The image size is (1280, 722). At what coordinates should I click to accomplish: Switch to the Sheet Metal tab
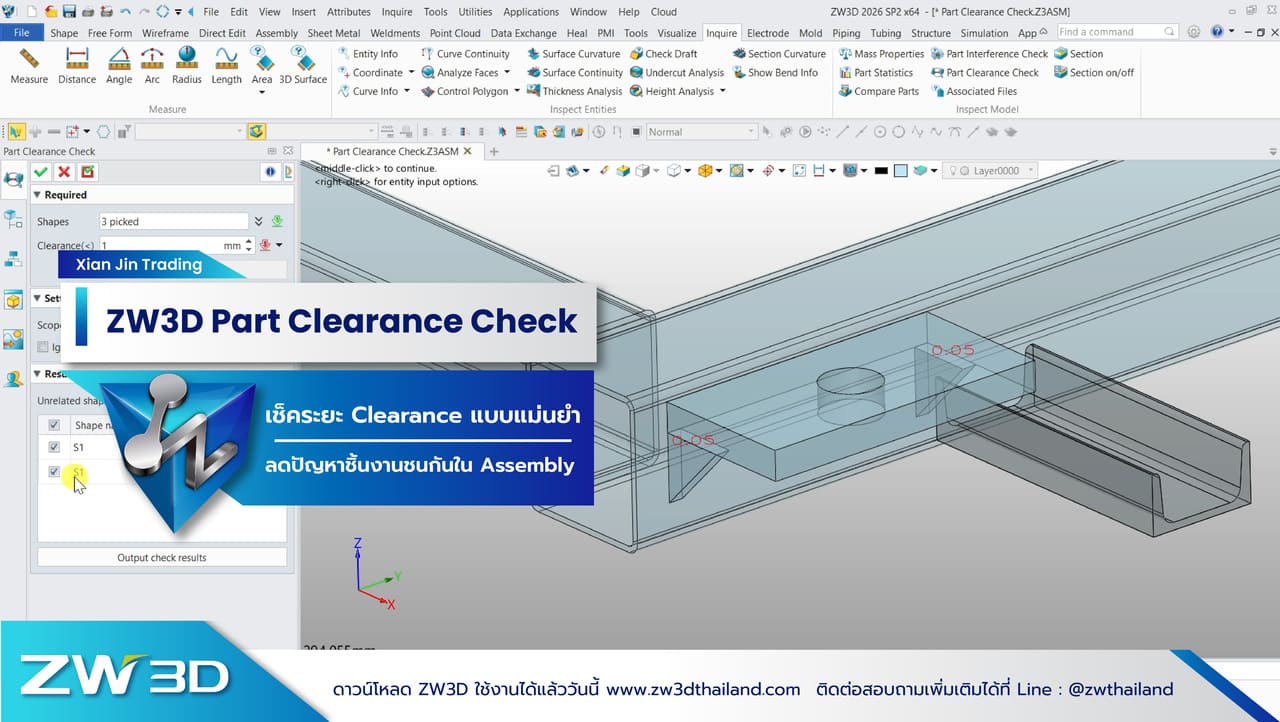coord(333,33)
